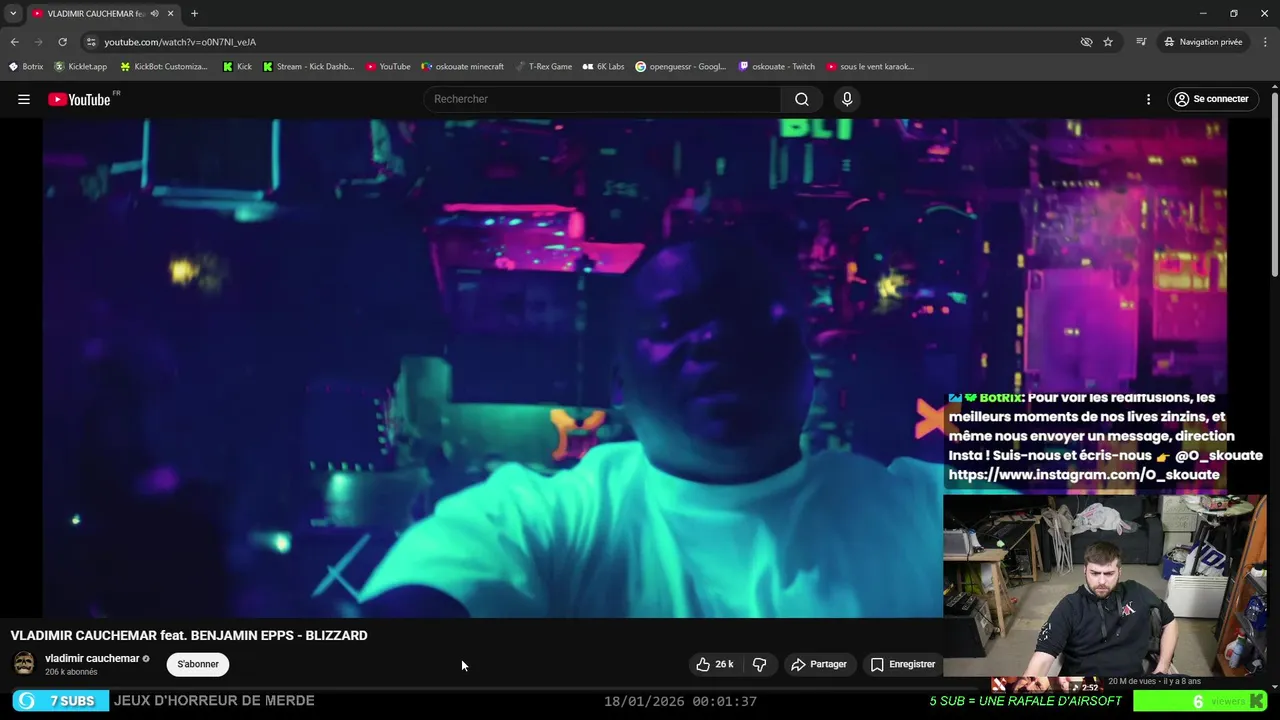Open the vladimir cauchemar channel name link
The width and height of the screenshot is (1280, 720).
pyautogui.click(x=92, y=658)
